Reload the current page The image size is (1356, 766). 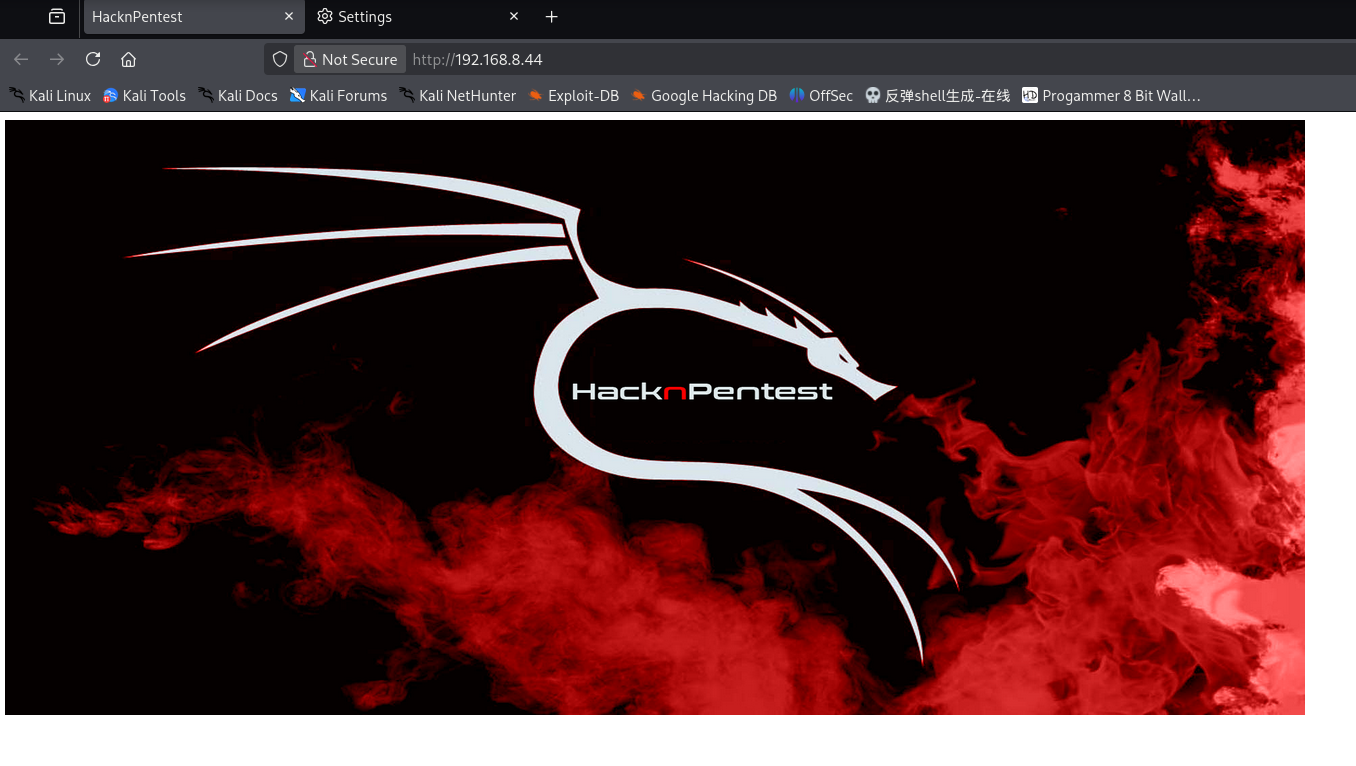click(x=93, y=59)
